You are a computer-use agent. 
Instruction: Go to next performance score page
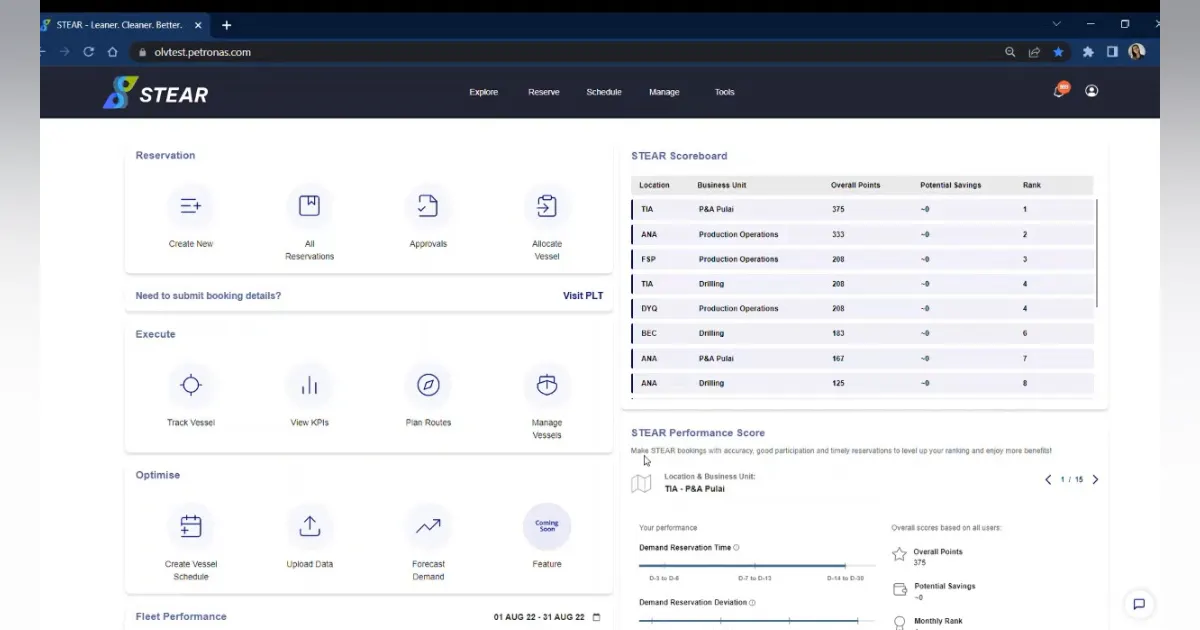click(x=1095, y=480)
